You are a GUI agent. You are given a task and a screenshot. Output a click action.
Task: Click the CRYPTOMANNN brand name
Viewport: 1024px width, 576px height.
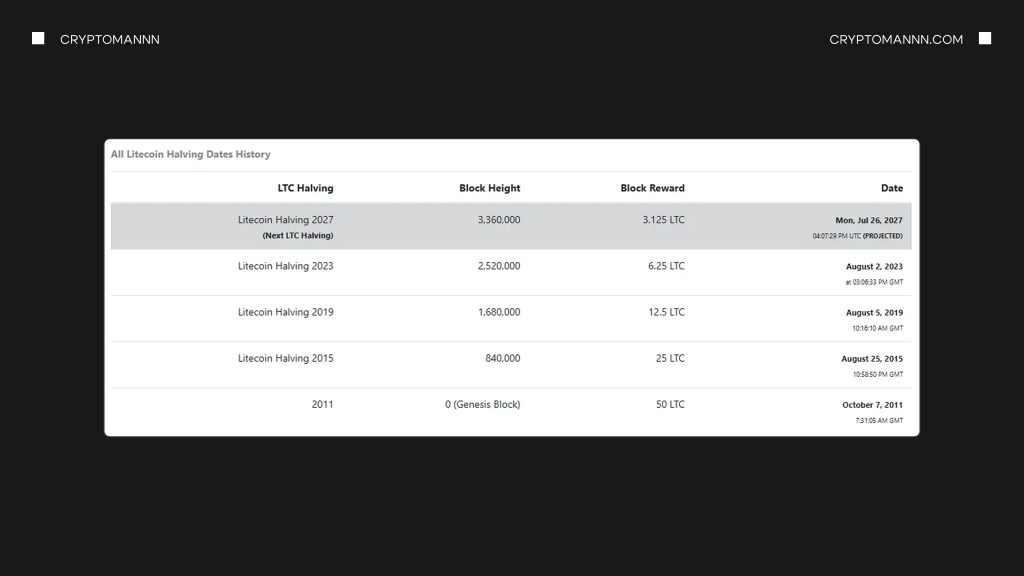click(x=110, y=39)
